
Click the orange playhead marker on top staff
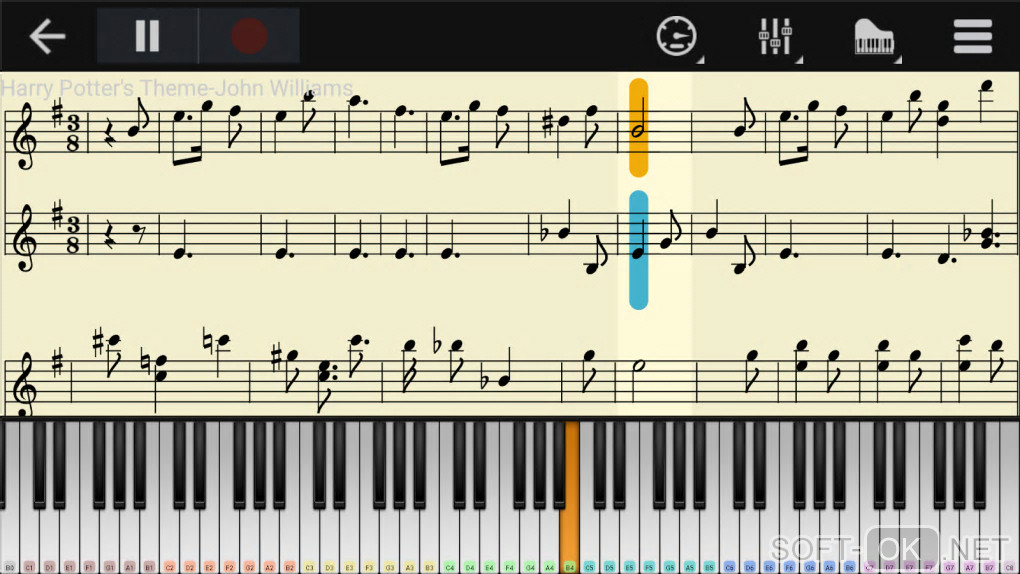[x=638, y=128]
